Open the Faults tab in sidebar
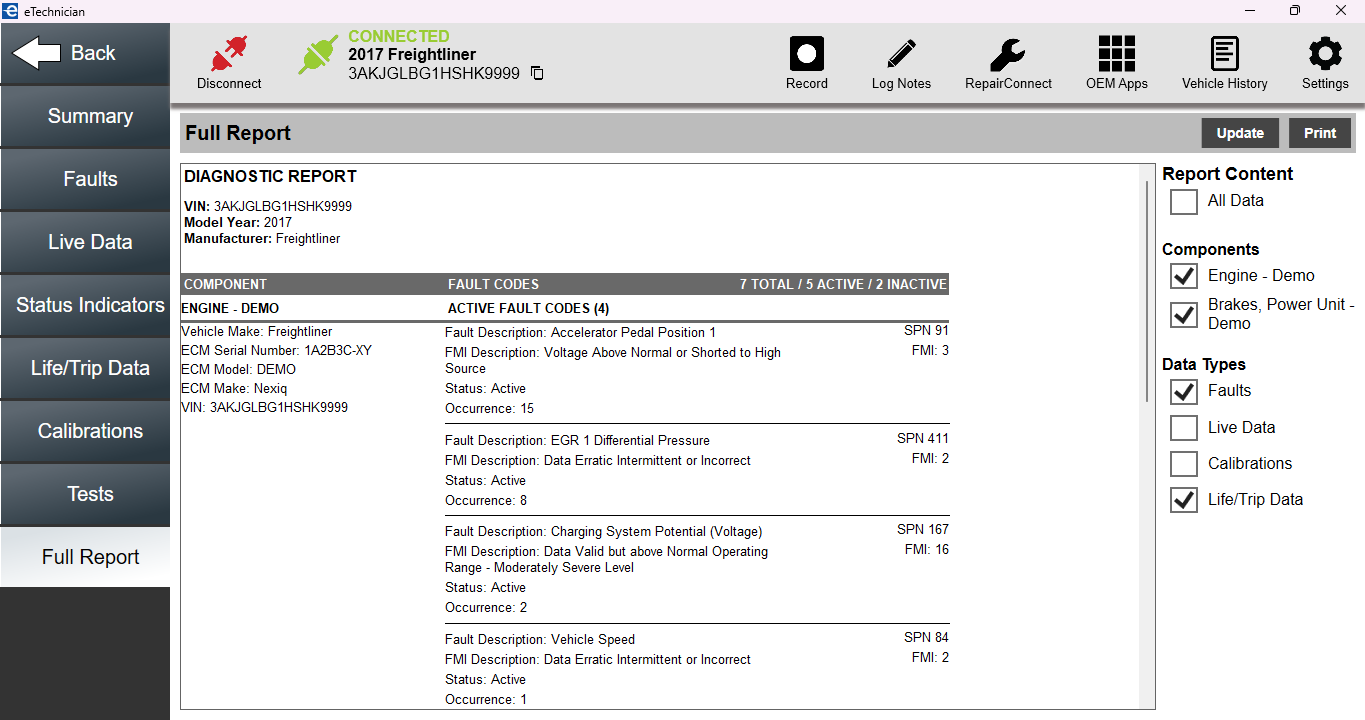This screenshot has width=1365, height=720. click(85, 180)
